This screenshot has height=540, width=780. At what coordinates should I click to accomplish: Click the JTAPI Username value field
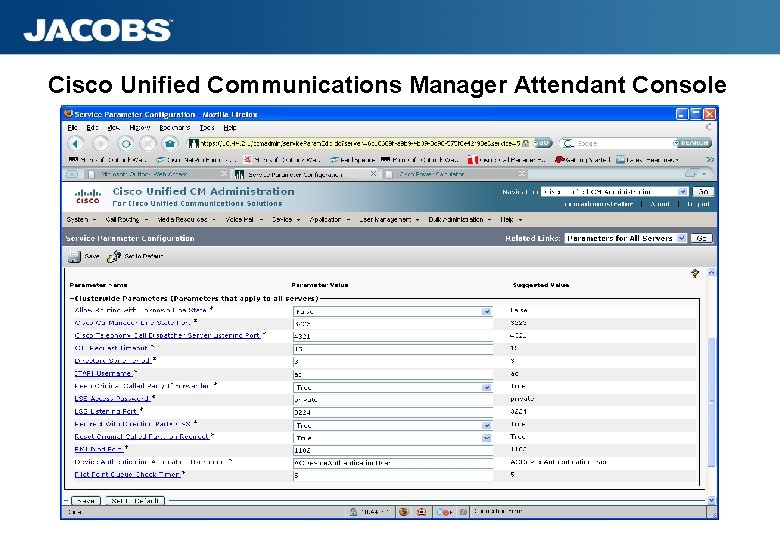click(x=393, y=374)
